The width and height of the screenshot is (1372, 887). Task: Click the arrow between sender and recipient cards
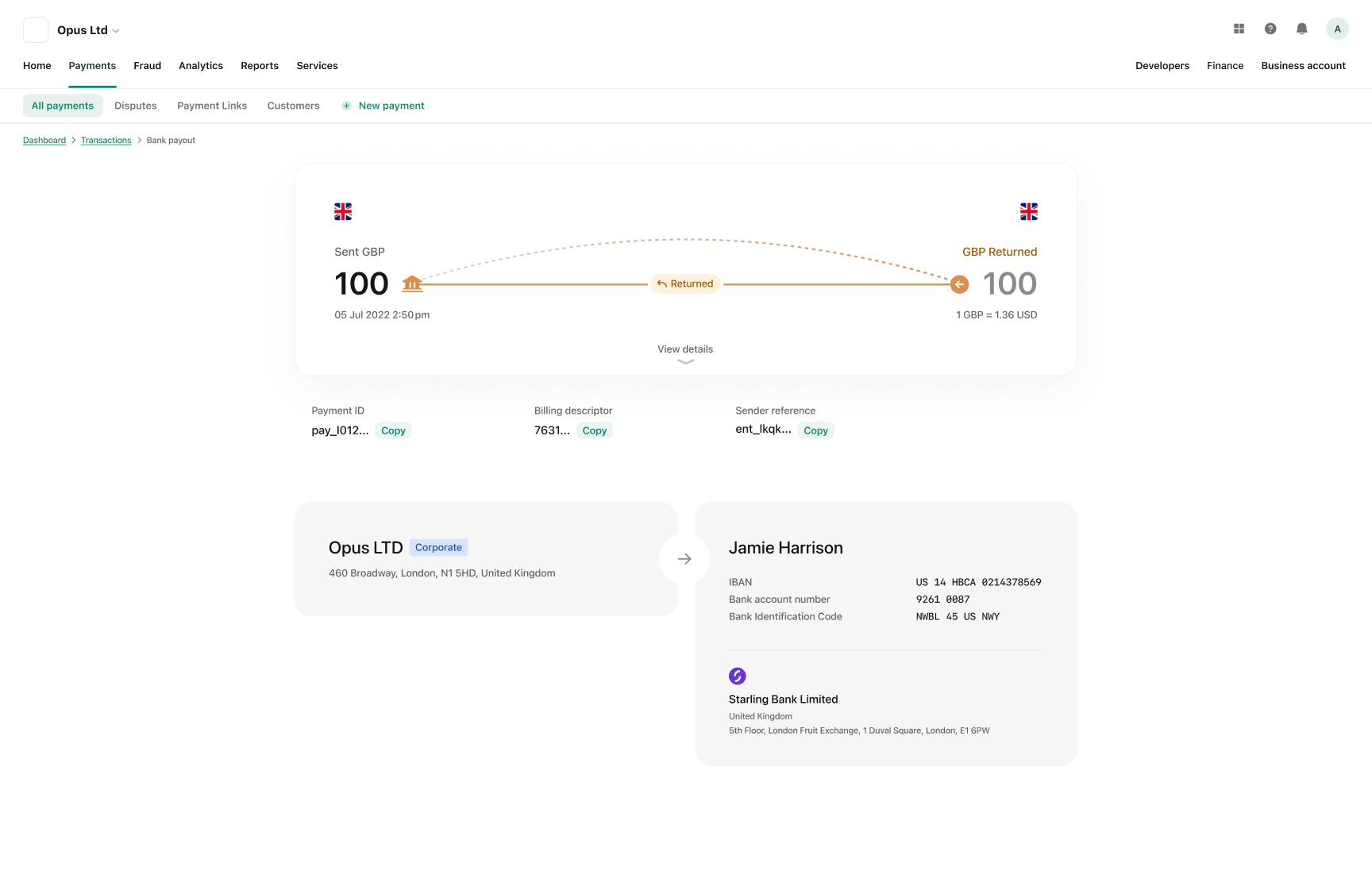[x=684, y=559]
